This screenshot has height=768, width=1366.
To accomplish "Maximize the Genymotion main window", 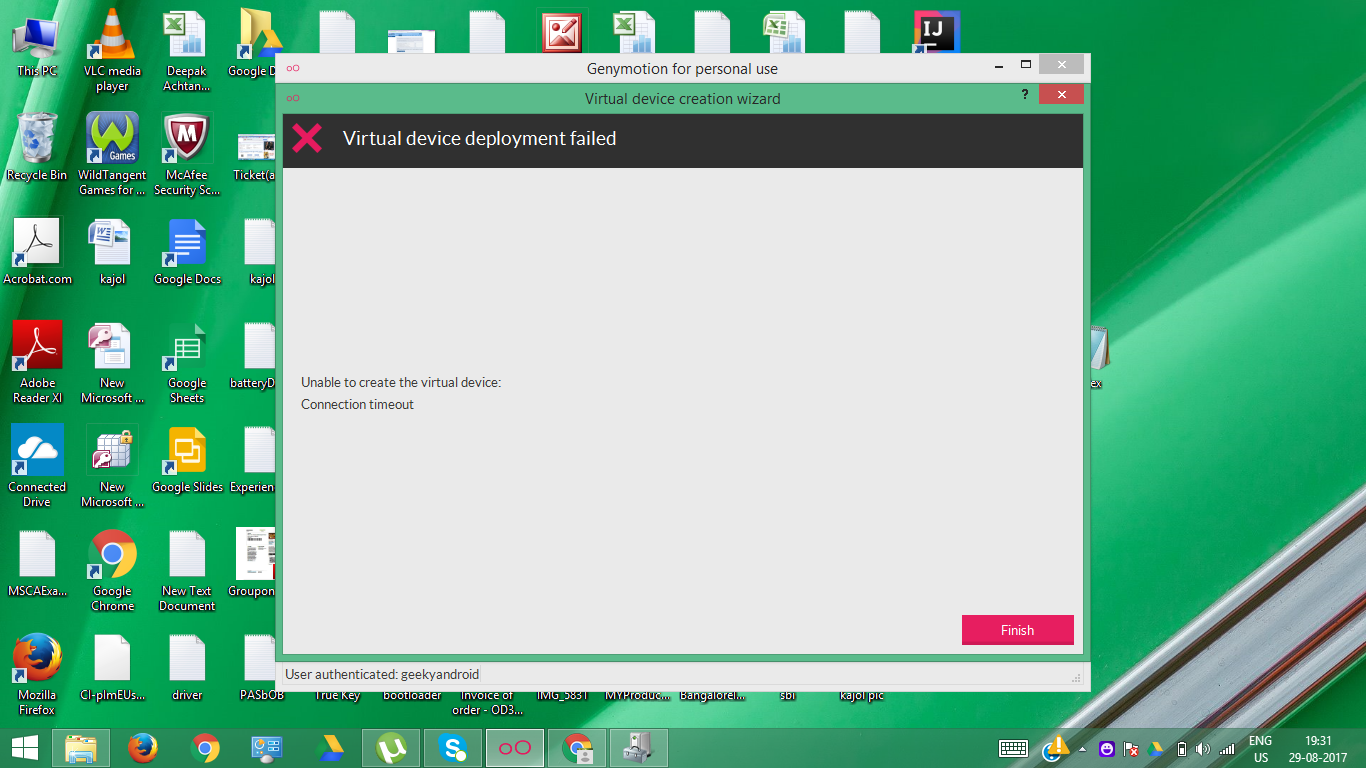I will click(1025, 65).
